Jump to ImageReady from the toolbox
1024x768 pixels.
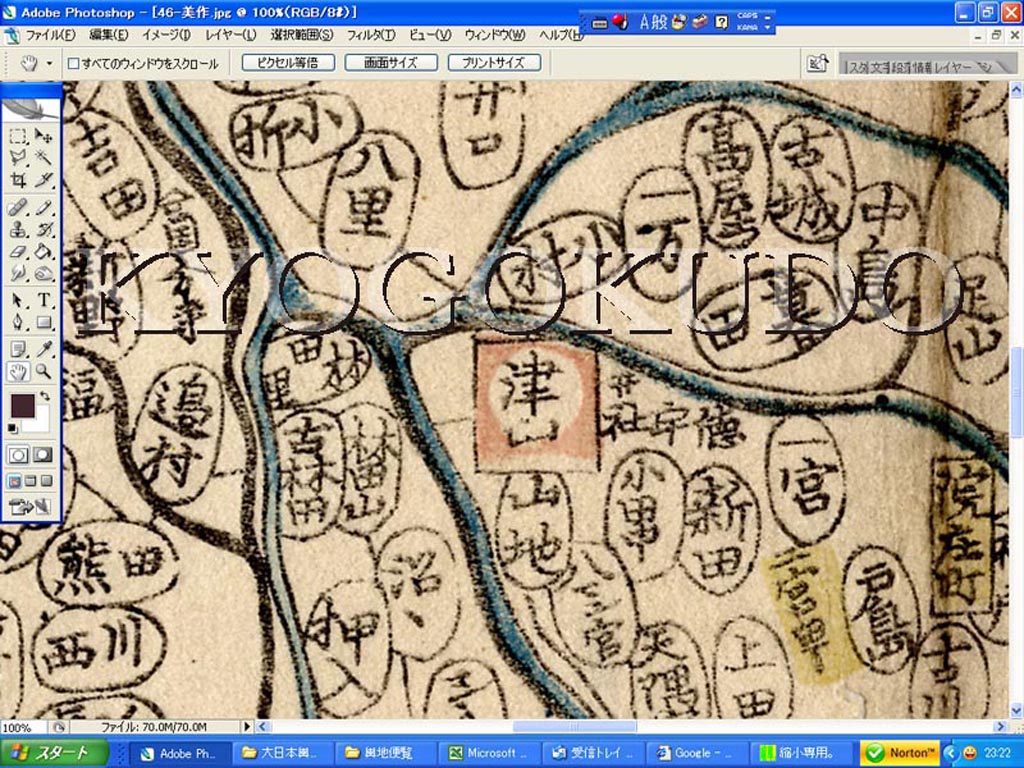pyautogui.click(x=29, y=506)
